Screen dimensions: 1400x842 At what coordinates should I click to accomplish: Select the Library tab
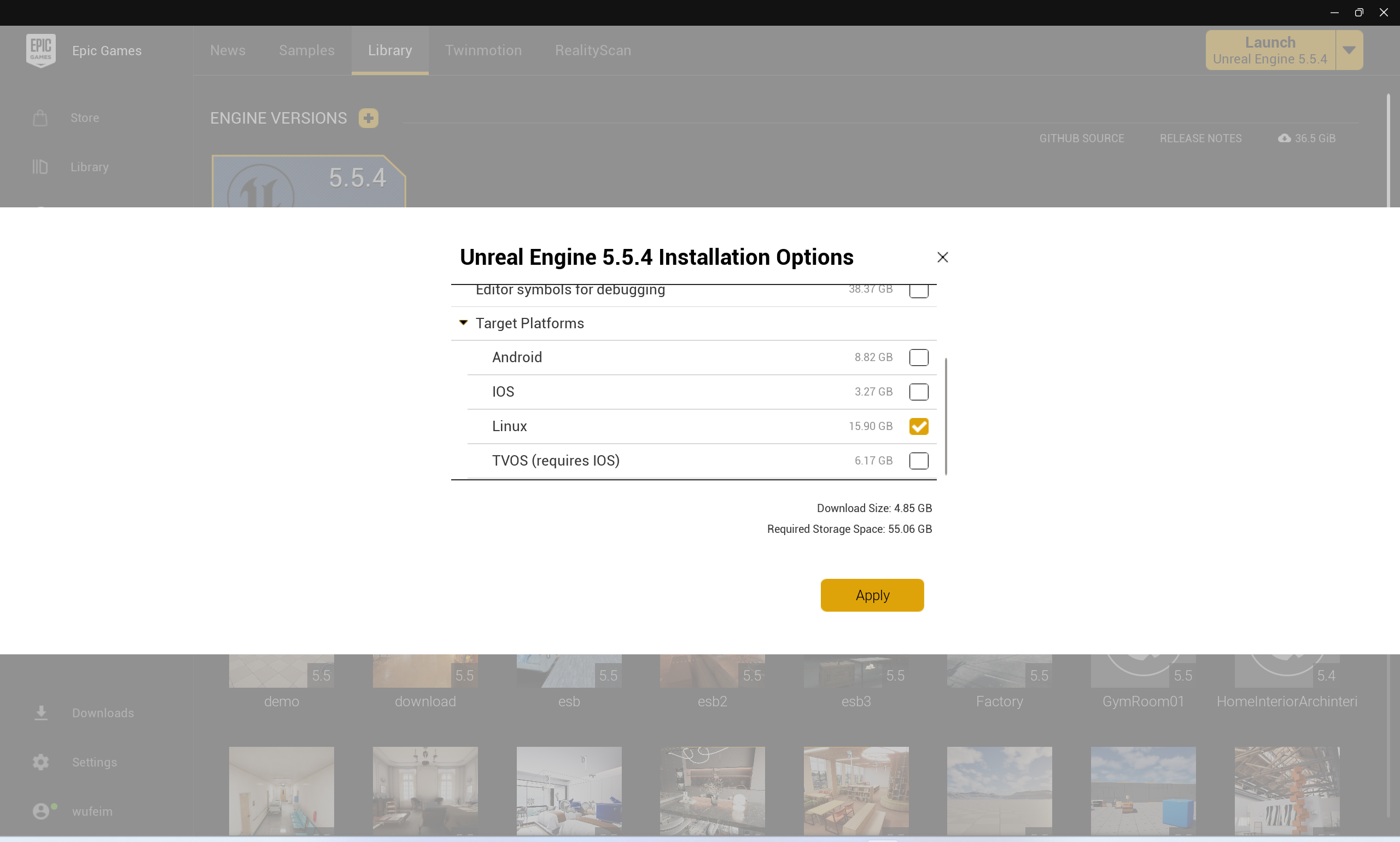tap(389, 50)
